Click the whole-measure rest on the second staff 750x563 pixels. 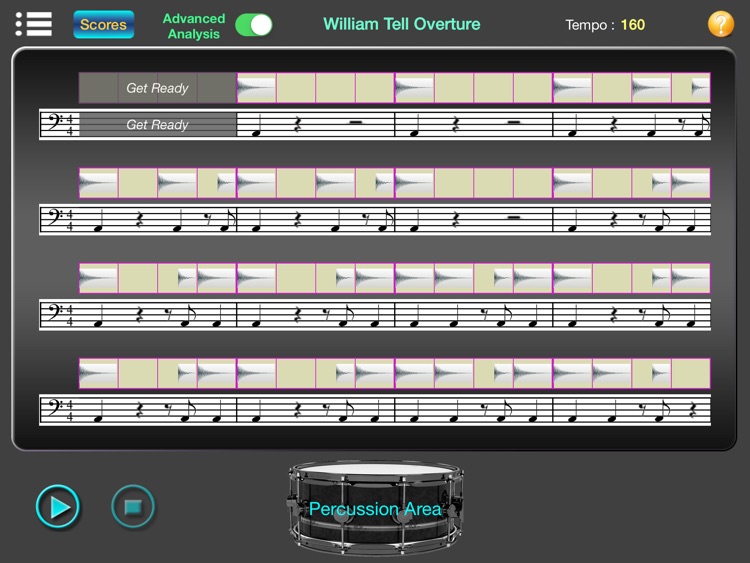[513, 217]
